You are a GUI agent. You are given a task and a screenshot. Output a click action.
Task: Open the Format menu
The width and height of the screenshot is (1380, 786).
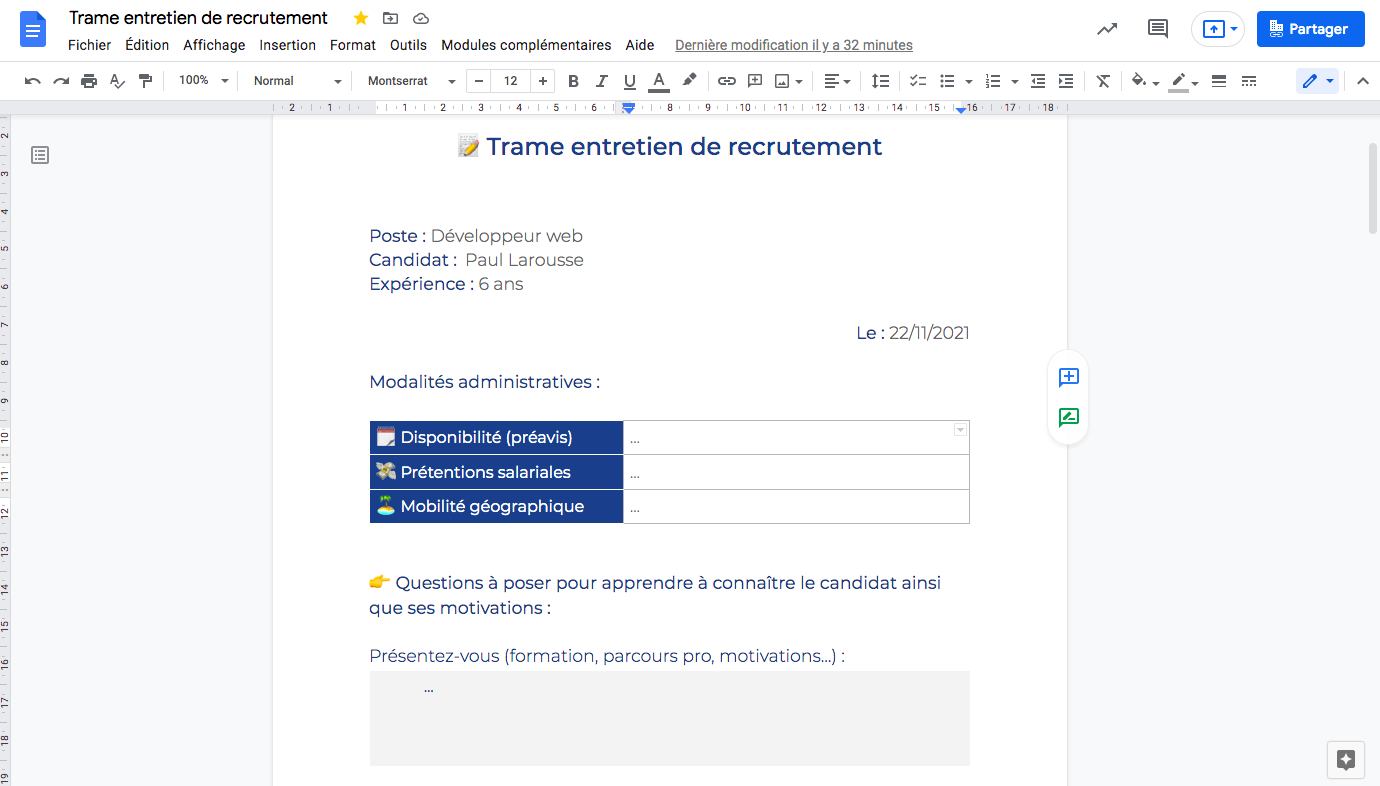353,45
